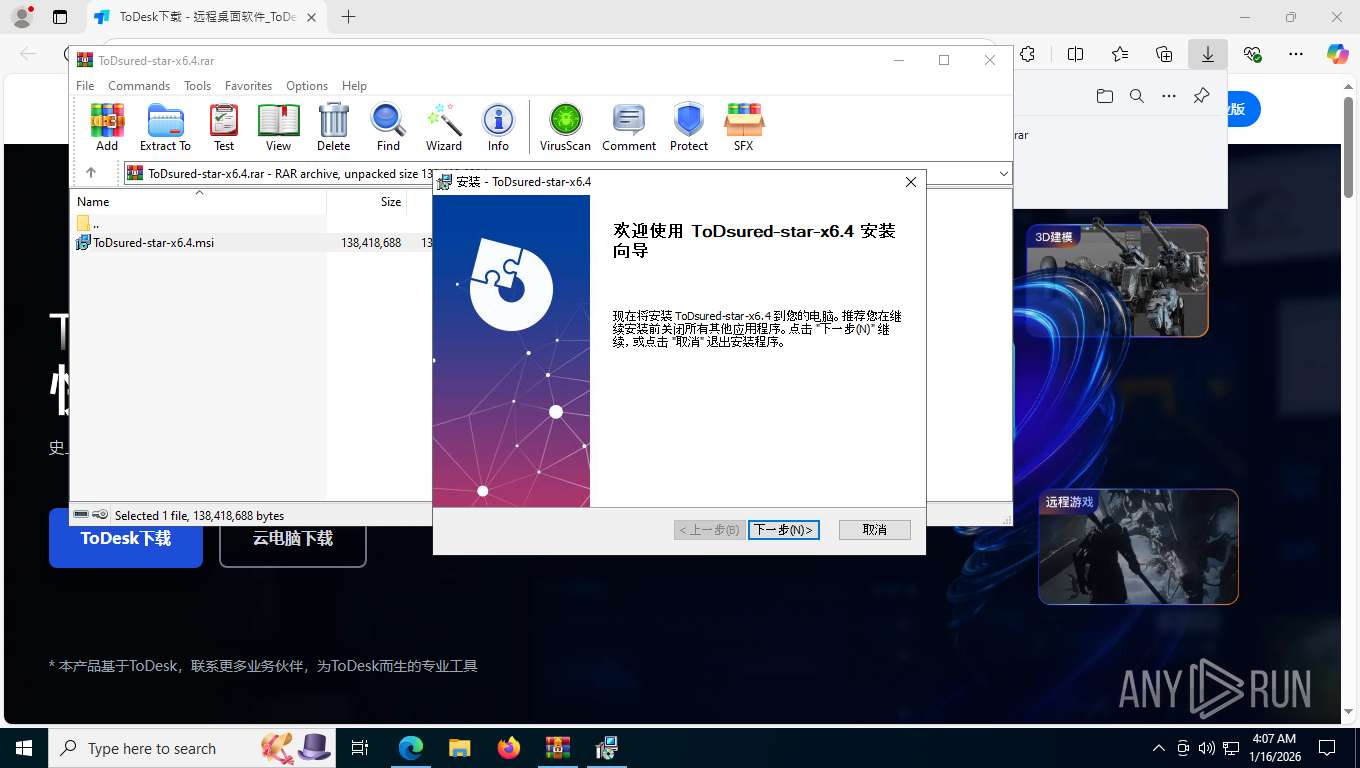
Task: Click 取消 to cancel the installer
Action: click(875, 530)
